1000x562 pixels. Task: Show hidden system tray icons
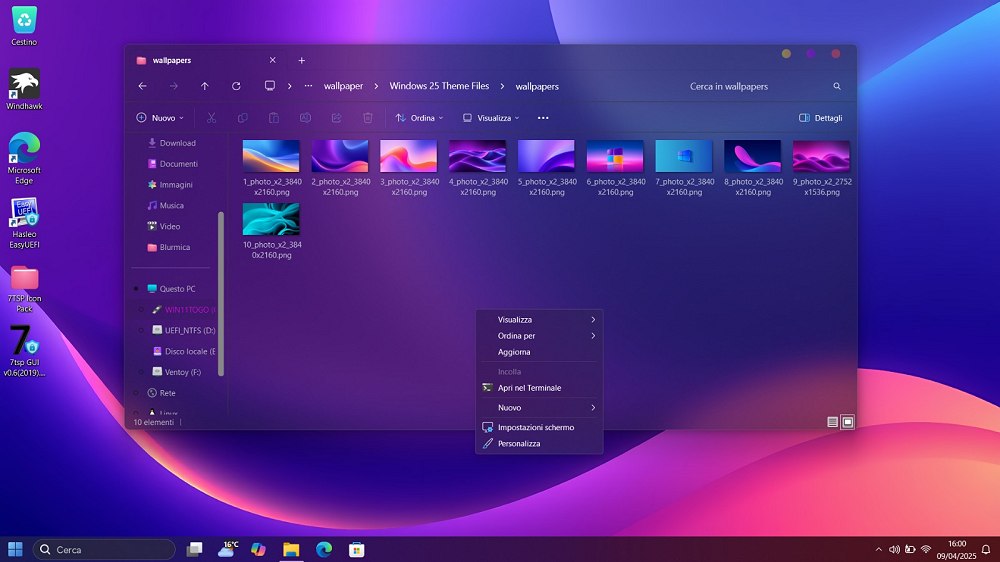click(x=878, y=549)
